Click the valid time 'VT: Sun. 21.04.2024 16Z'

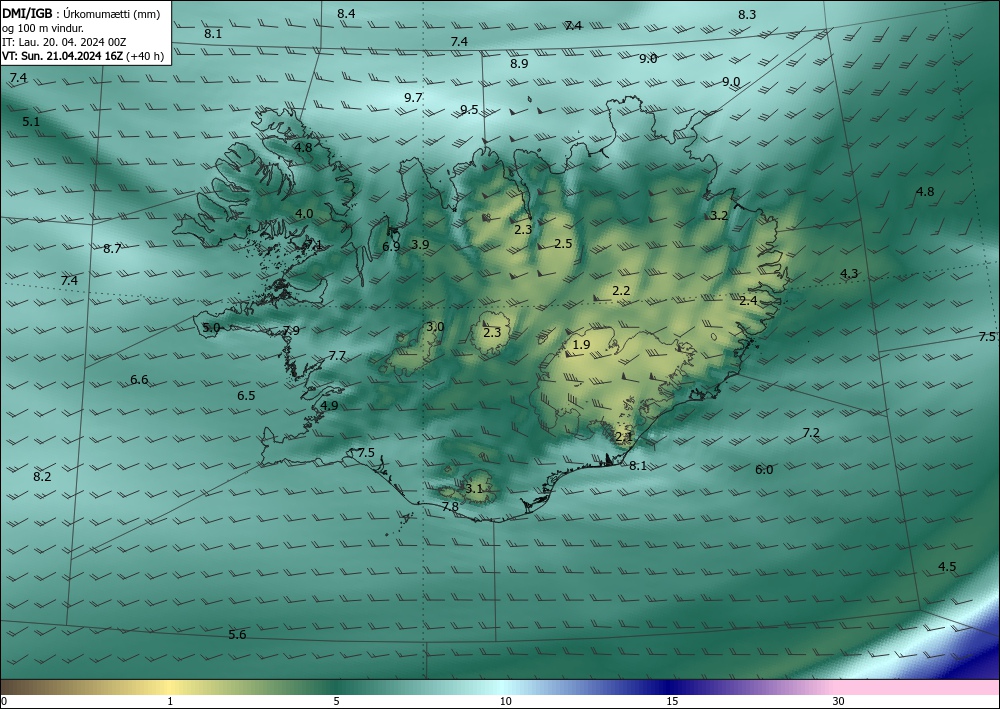tap(63, 56)
